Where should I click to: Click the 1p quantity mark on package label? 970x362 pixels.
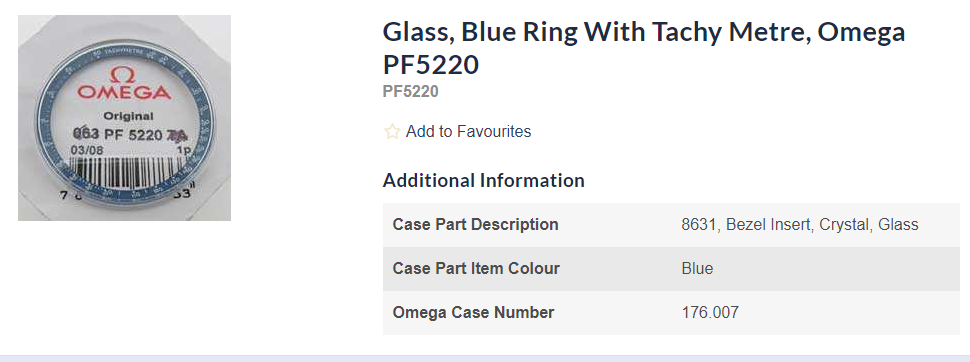click(x=184, y=150)
